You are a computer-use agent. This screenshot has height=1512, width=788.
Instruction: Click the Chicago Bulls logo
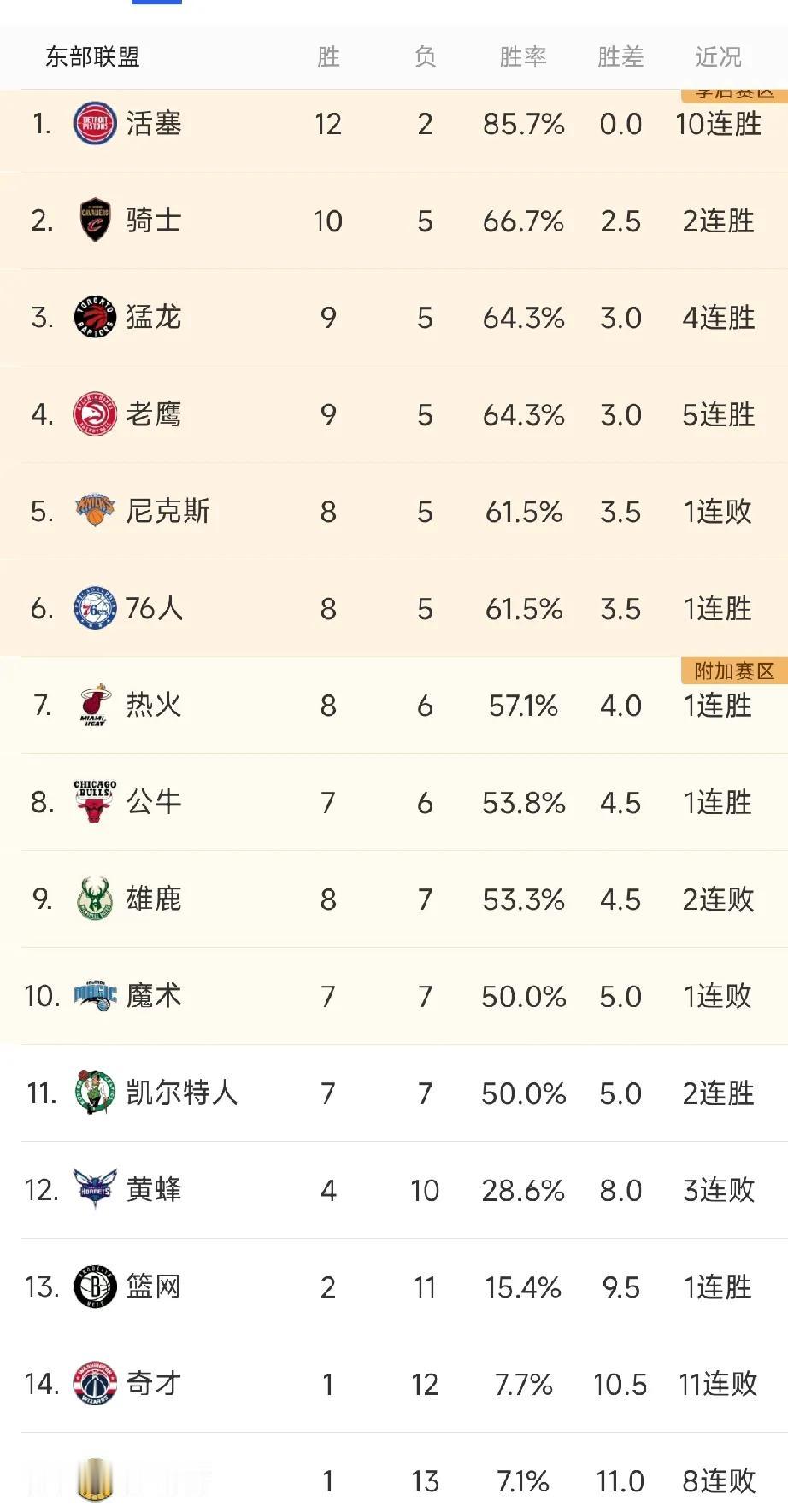click(x=94, y=802)
